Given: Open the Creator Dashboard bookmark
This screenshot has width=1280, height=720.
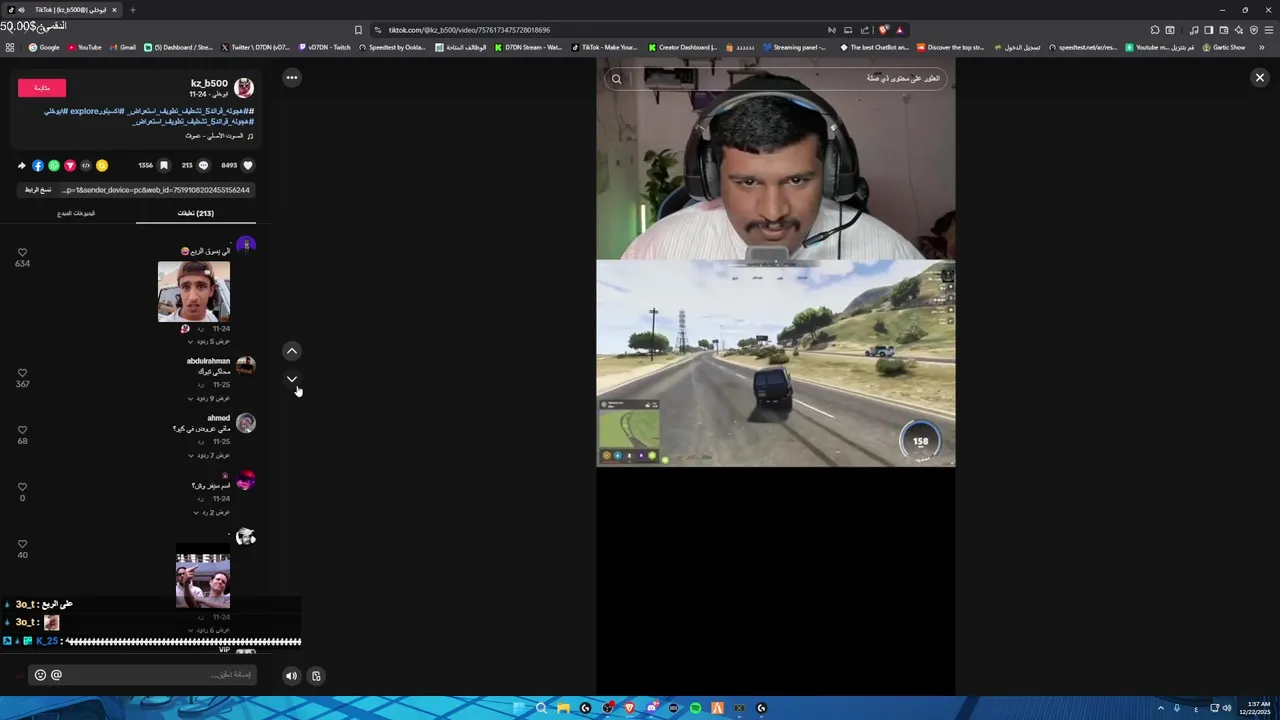Looking at the screenshot, I should pos(683,47).
